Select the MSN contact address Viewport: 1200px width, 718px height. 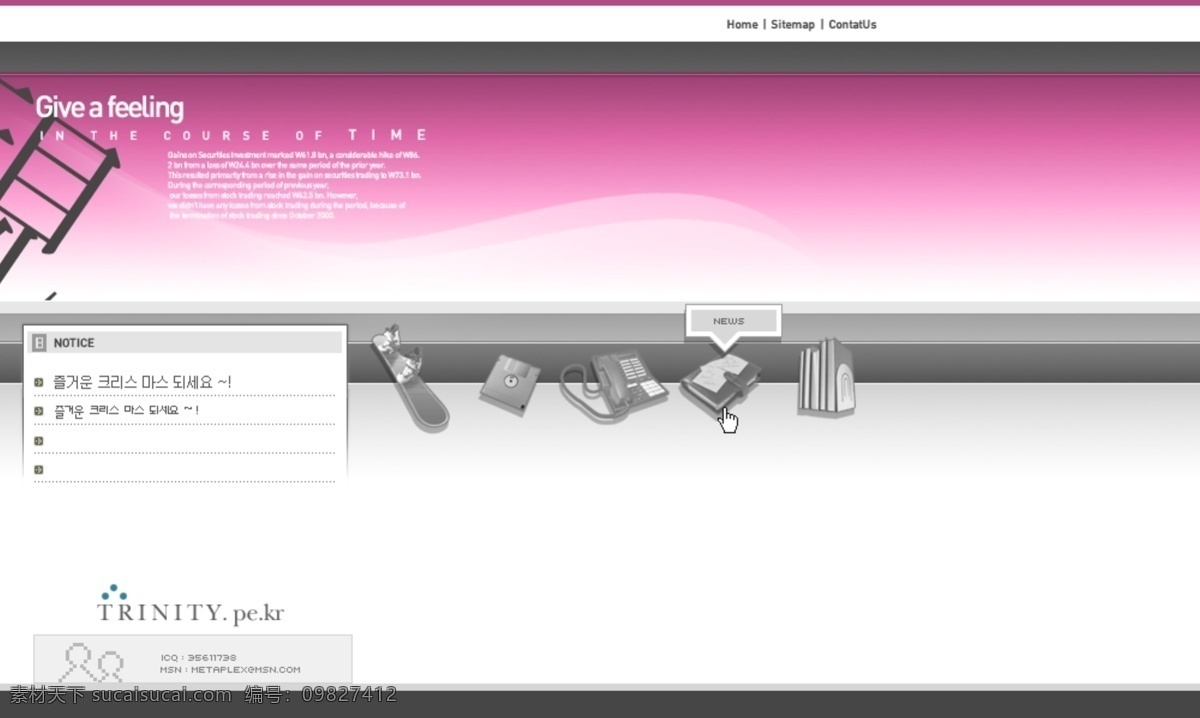(230, 670)
